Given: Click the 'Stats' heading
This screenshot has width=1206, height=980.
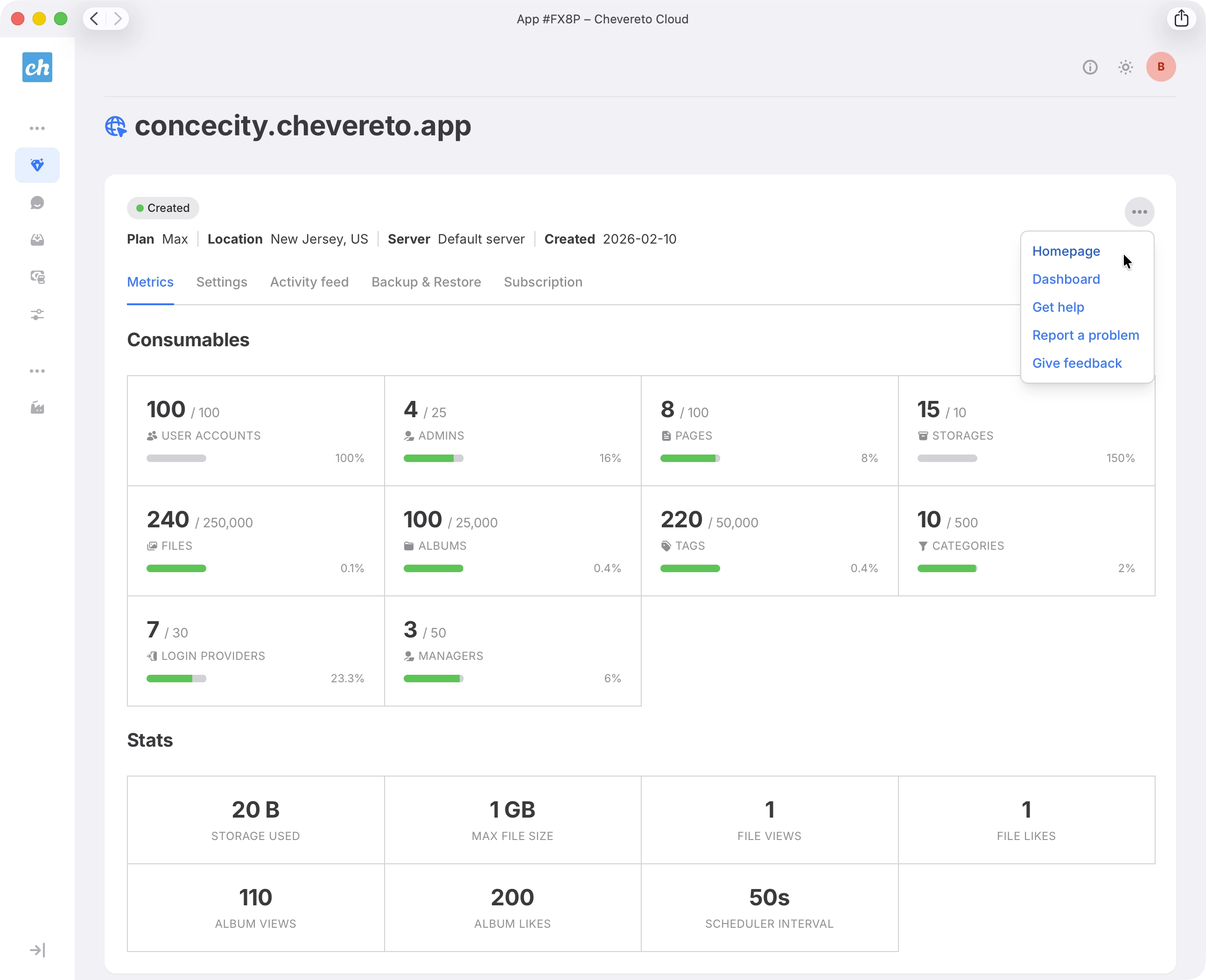Looking at the screenshot, I should point(150,740).
